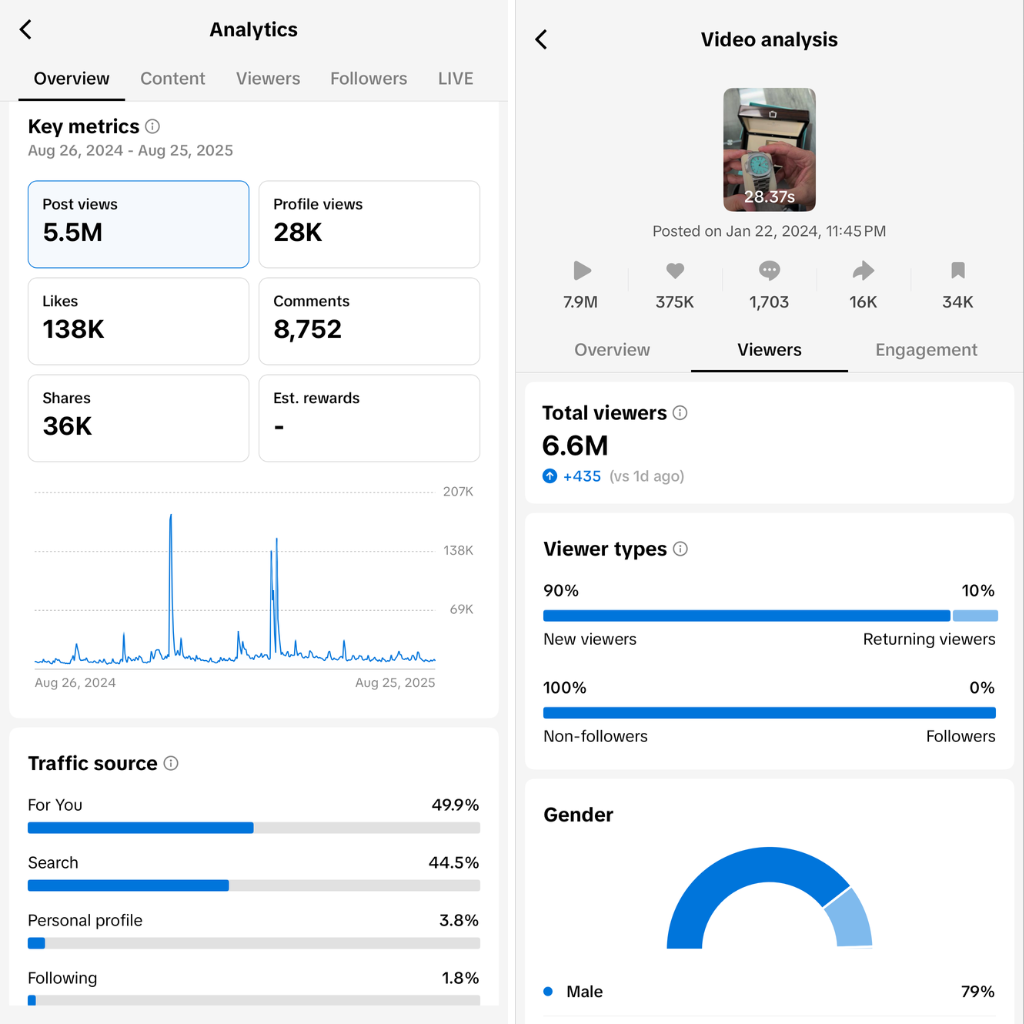Go back from Analytics screen
The width and height of the screenshot is (1024, 1024).
(x=26, y=30)
